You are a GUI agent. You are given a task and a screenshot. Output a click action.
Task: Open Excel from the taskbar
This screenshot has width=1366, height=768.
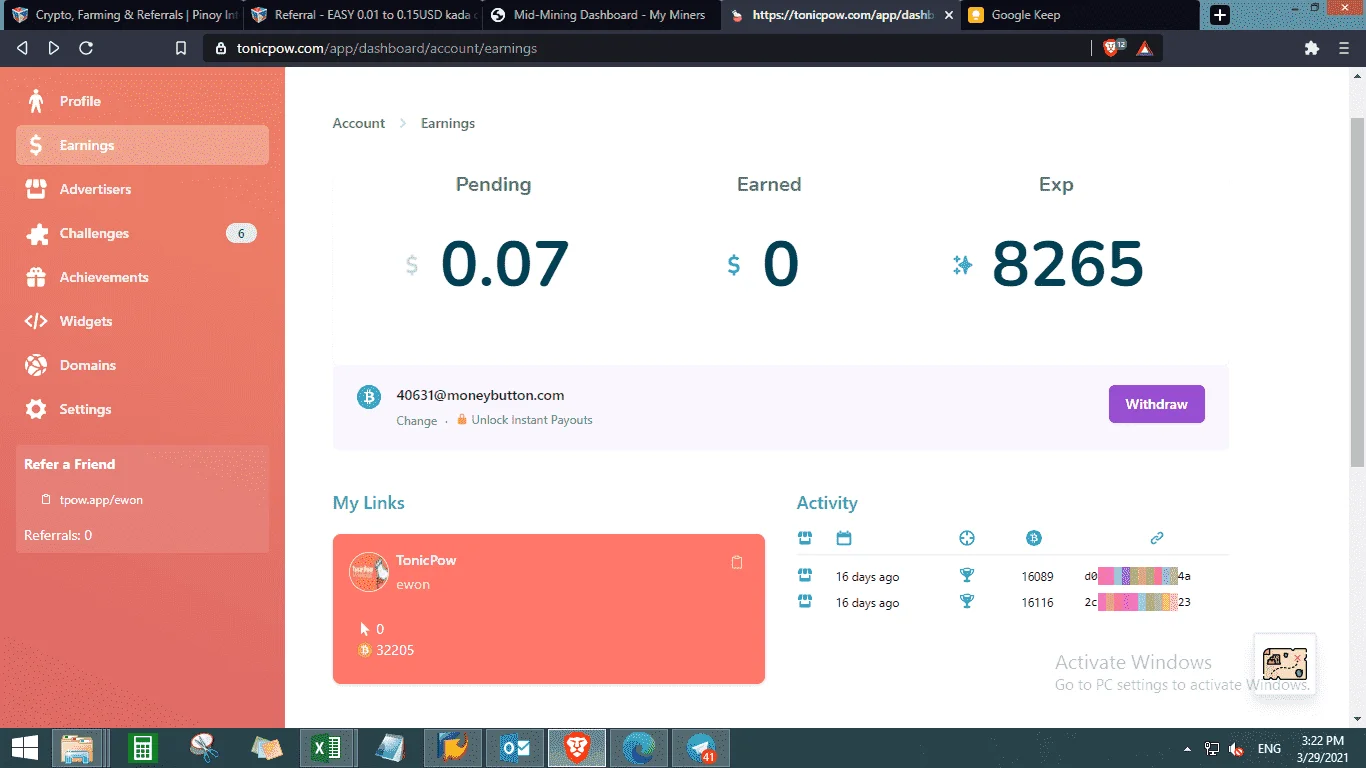pyautogui.click(x=325, y=748)
